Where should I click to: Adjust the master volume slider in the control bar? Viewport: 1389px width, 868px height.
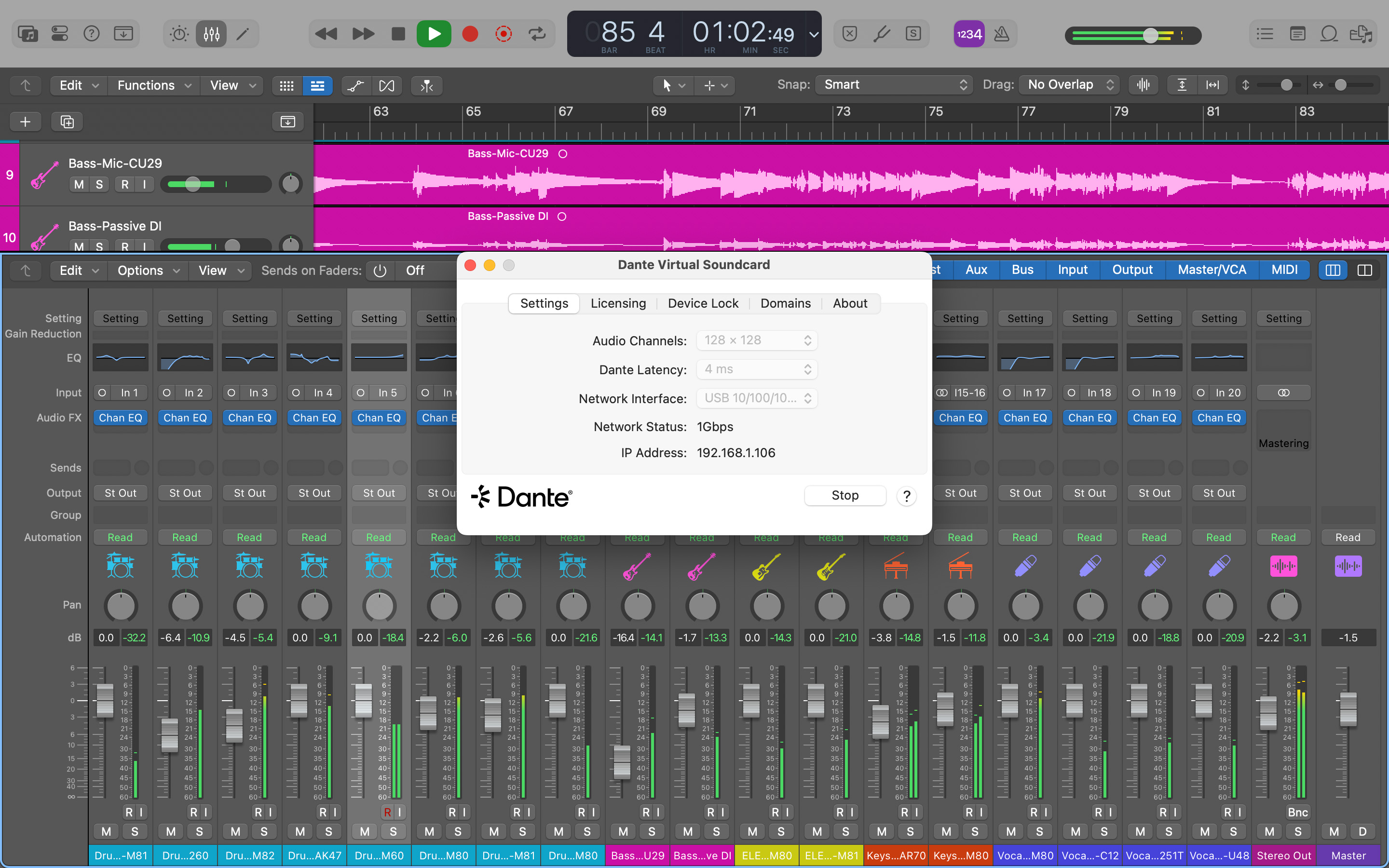(1152, 36)
